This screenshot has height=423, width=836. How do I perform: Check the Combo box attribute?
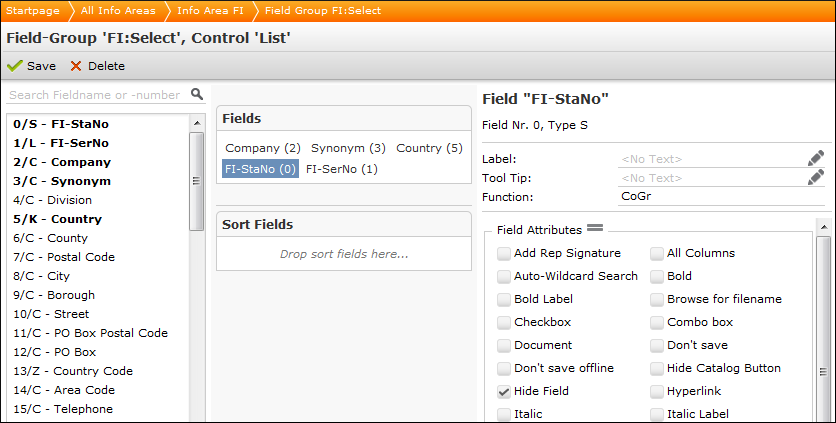click(657, 322)
